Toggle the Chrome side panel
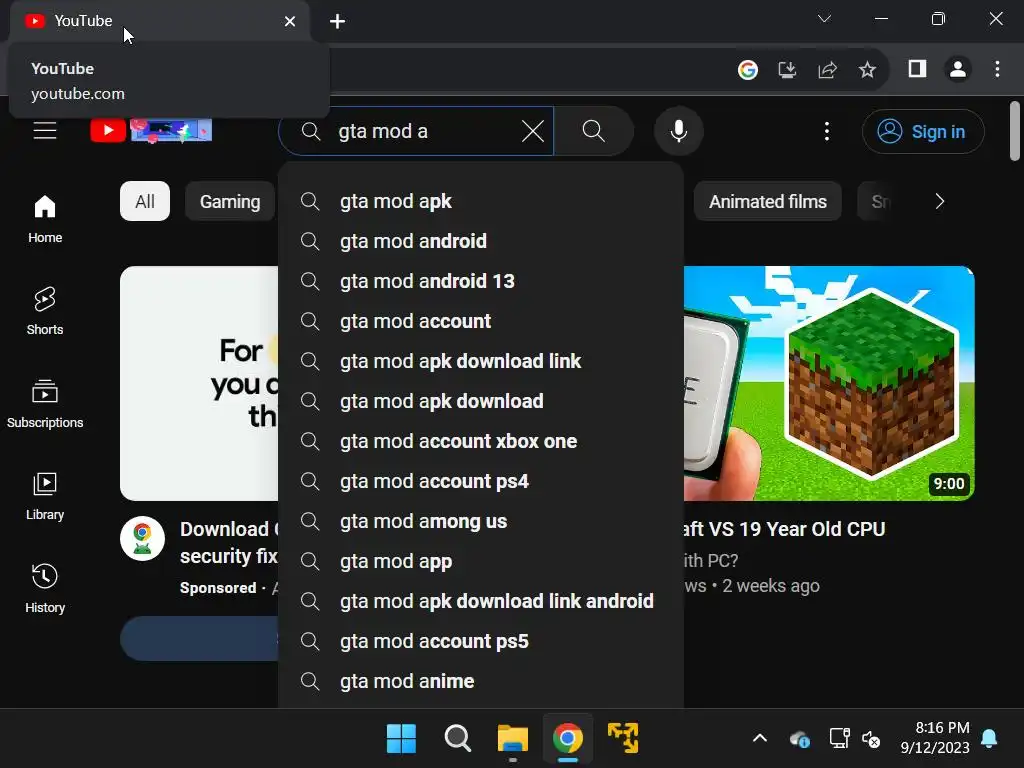1024x768 pixels. [x=918, y=69]
